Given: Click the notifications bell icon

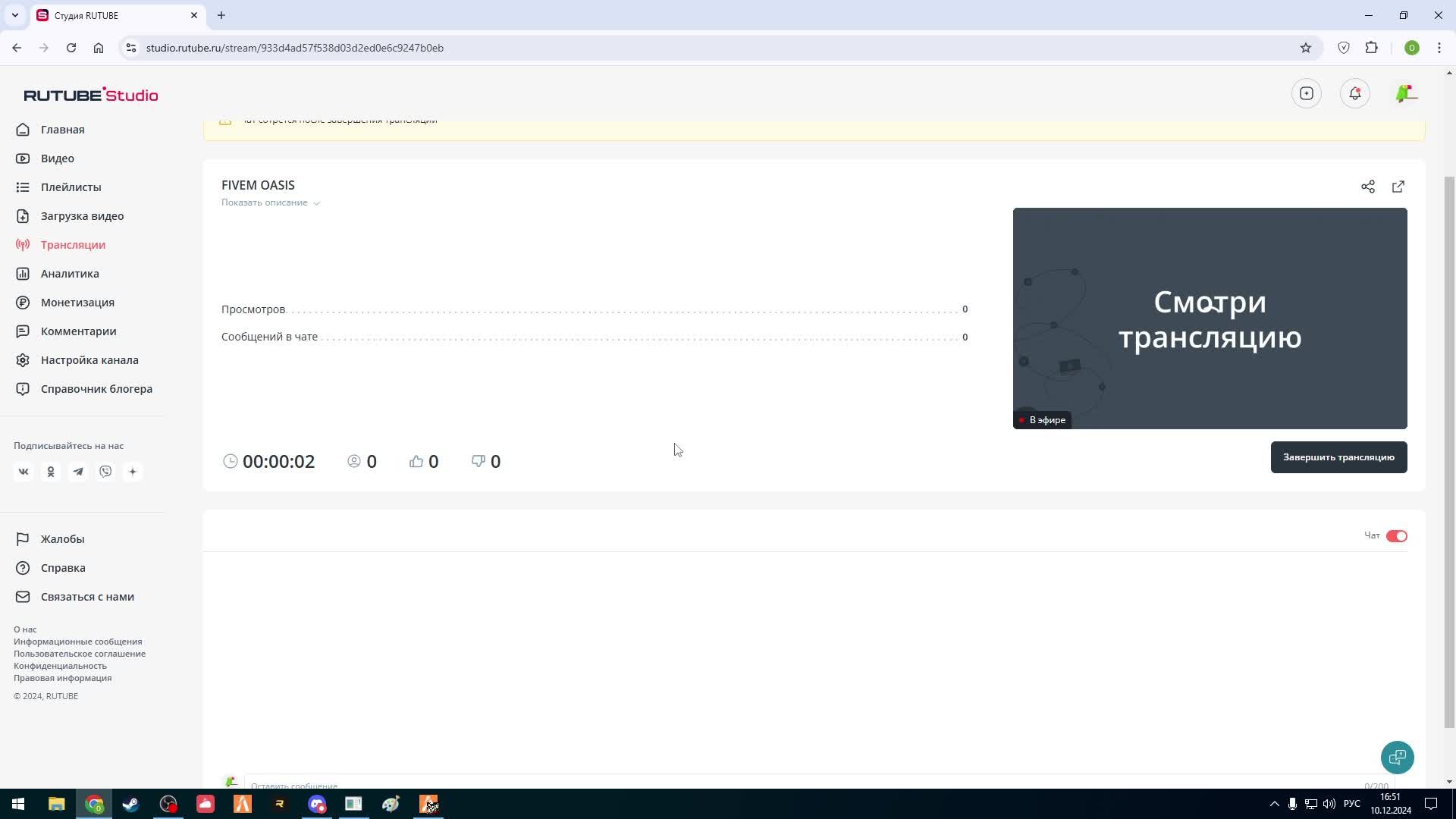Looking at the screenshot, I should pos(1354,93).
